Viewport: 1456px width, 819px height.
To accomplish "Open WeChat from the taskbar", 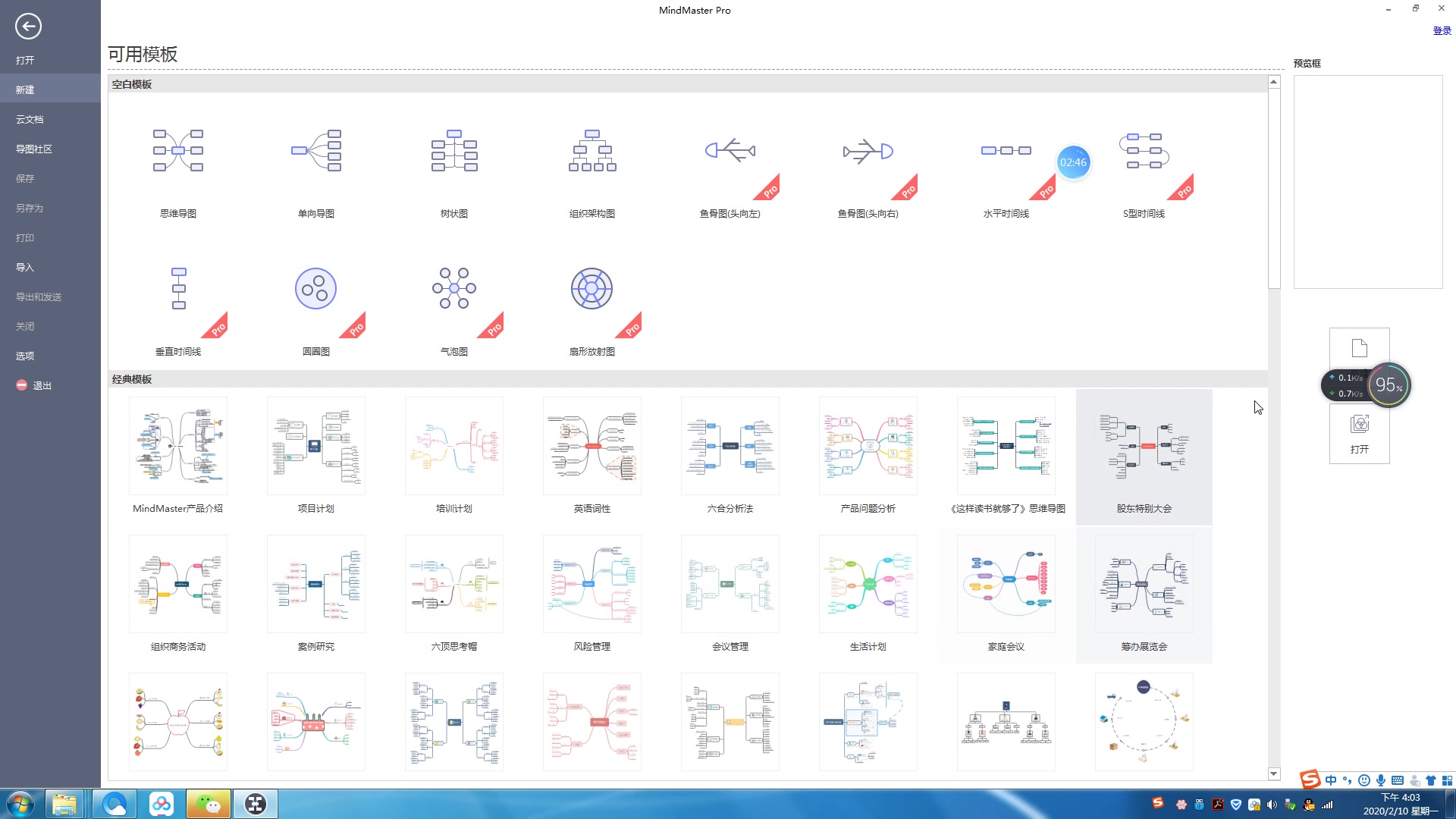I will 208,804.
